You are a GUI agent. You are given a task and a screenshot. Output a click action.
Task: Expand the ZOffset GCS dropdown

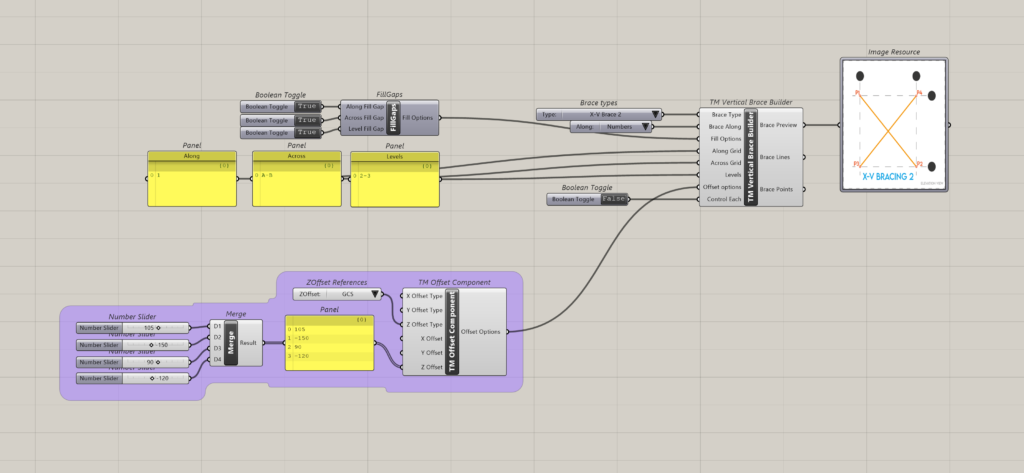click(376, 295)
